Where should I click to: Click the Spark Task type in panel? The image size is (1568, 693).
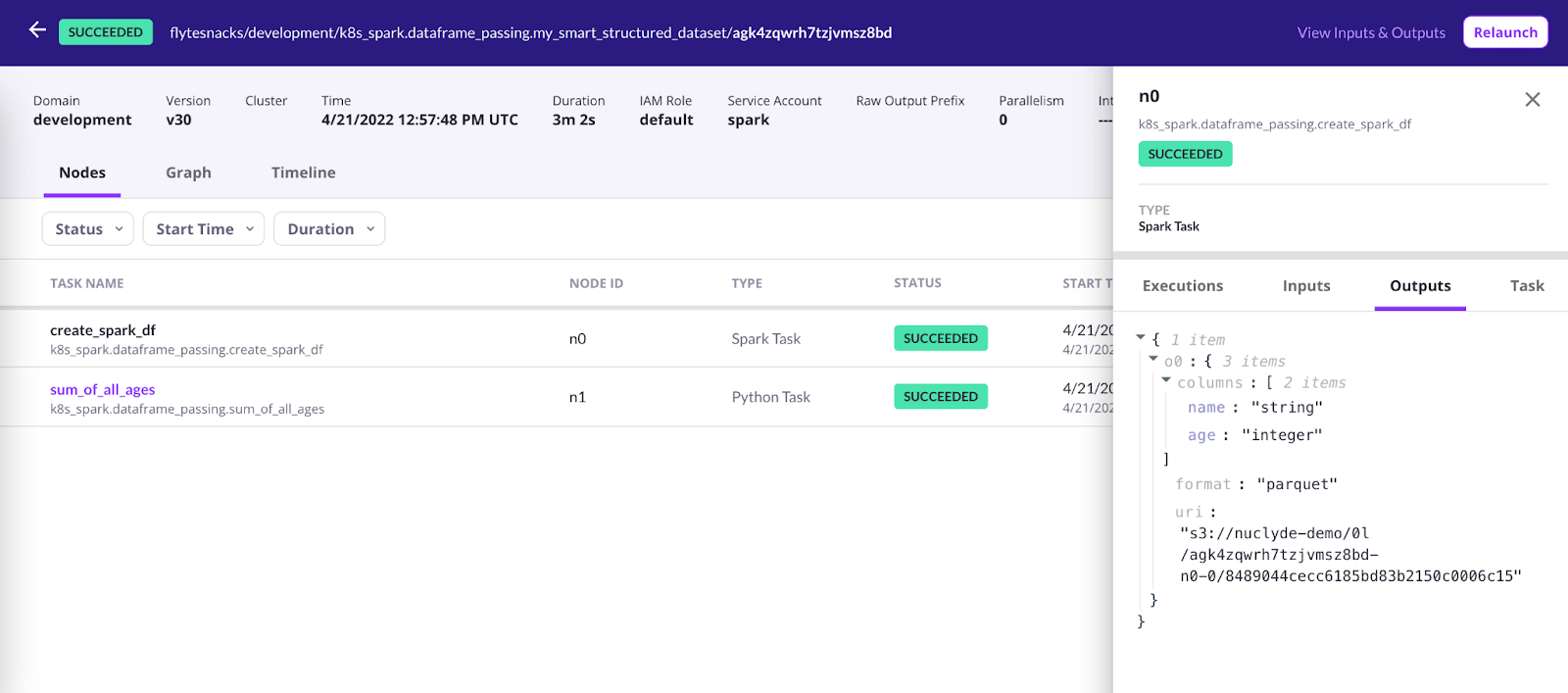1169,226
